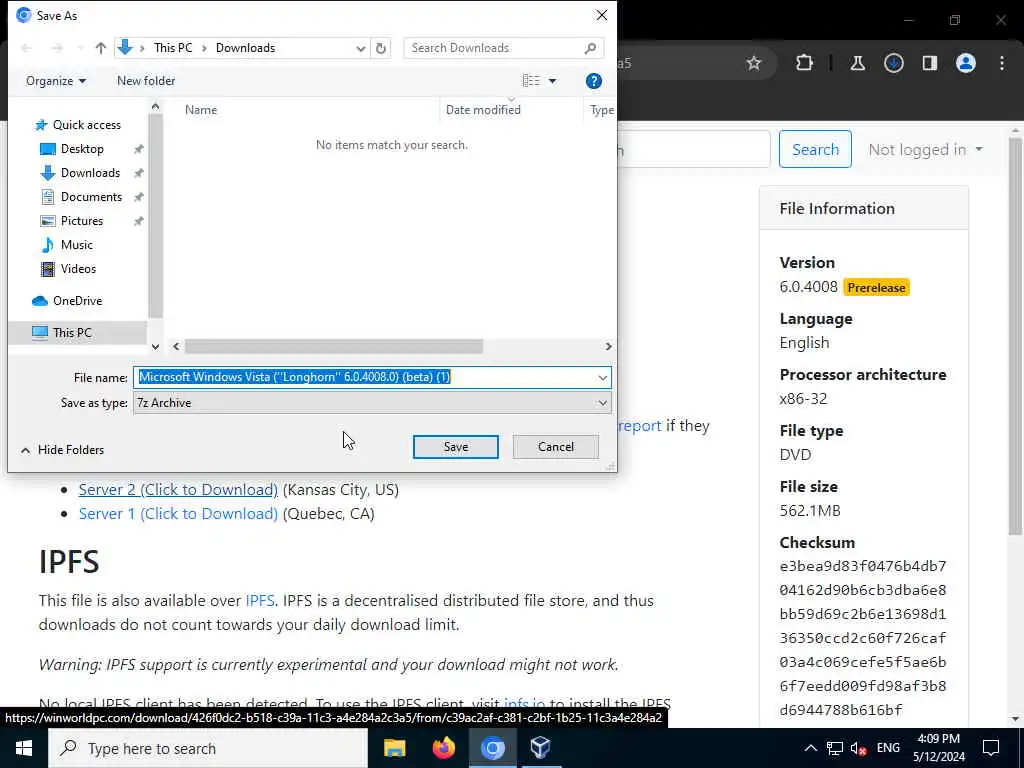The width and height of the screenshot is (1024, 768).
Task: Click the Downloads breadcrumb in address bar
Action: (246, 48)
